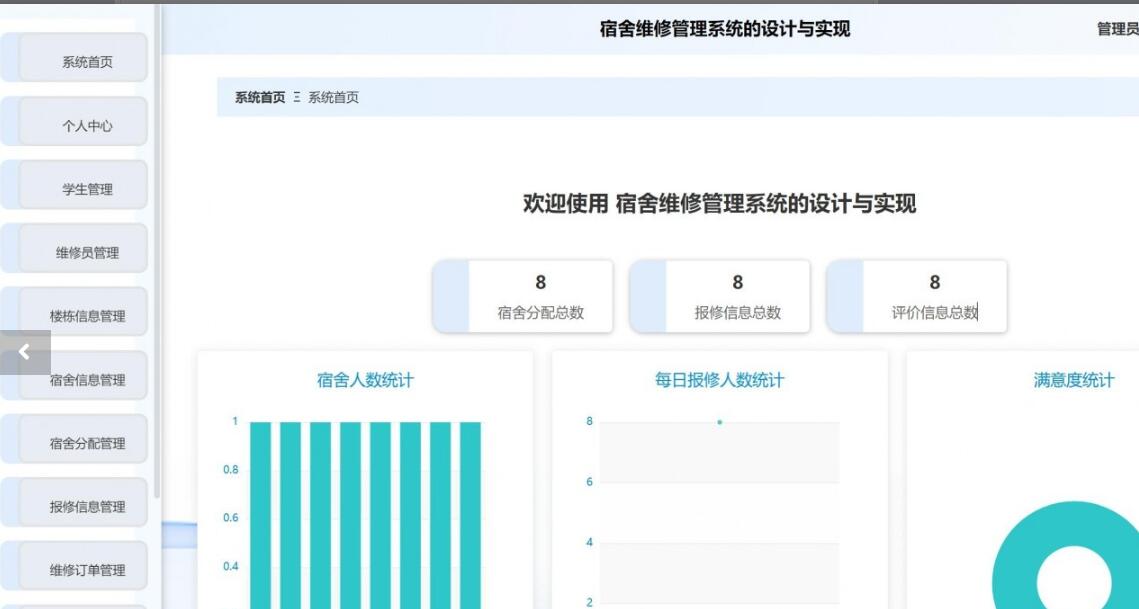Click the sidebar vertical scrollbar
This screenshot has height=609, width=1139.
click(157, 250)
